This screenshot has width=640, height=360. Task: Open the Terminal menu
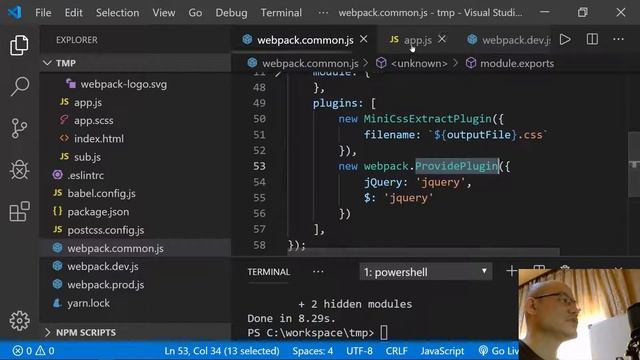pos(281,13)
